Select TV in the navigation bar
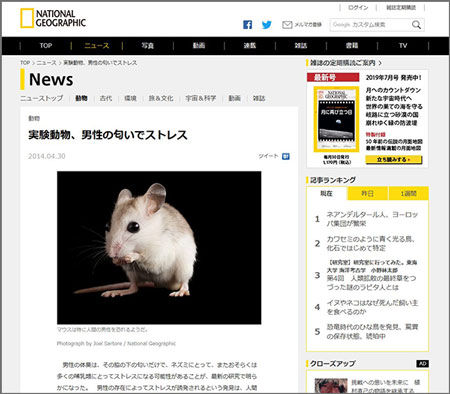Image resolution: width=450 pixels, height=394 pixels. [403, 46]
